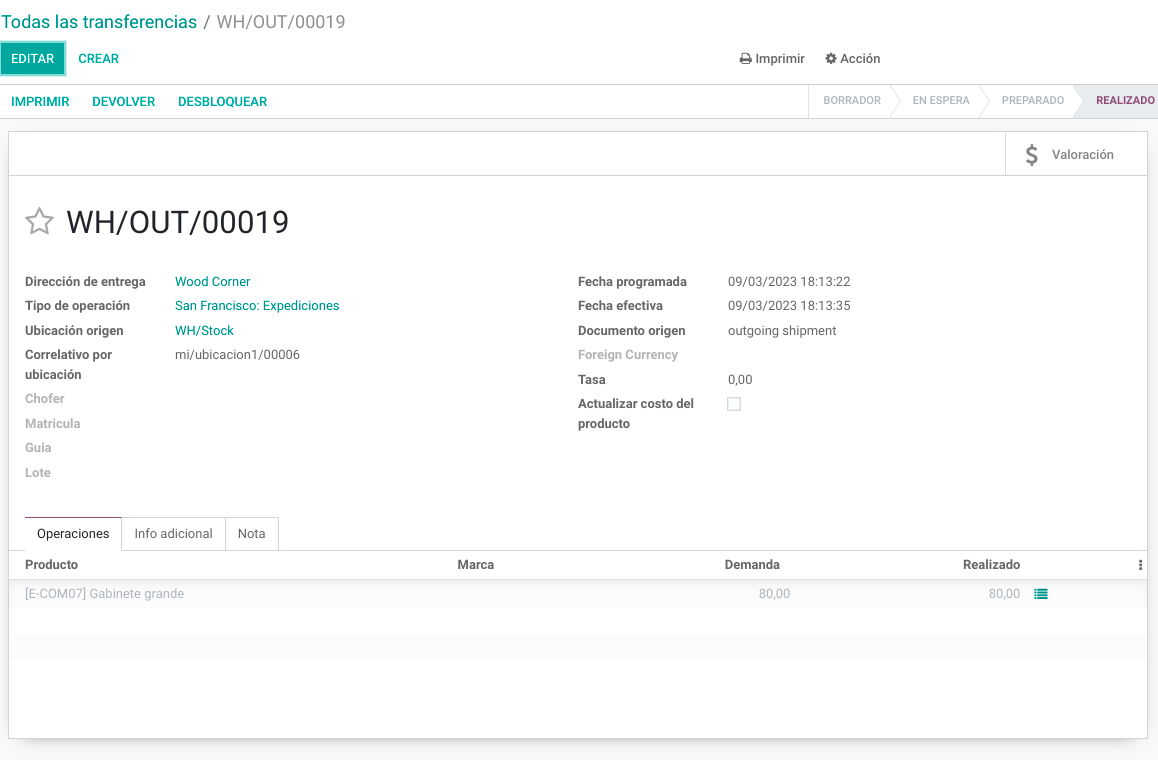Click the DEVOLVER button
The height and width of the screenshot is (760, 1158).
pos(123,102)
